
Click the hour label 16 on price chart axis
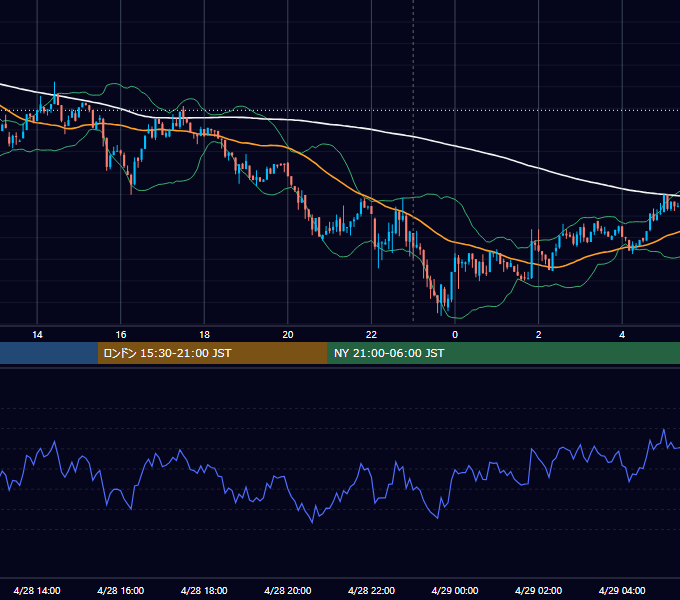(121, 335)
